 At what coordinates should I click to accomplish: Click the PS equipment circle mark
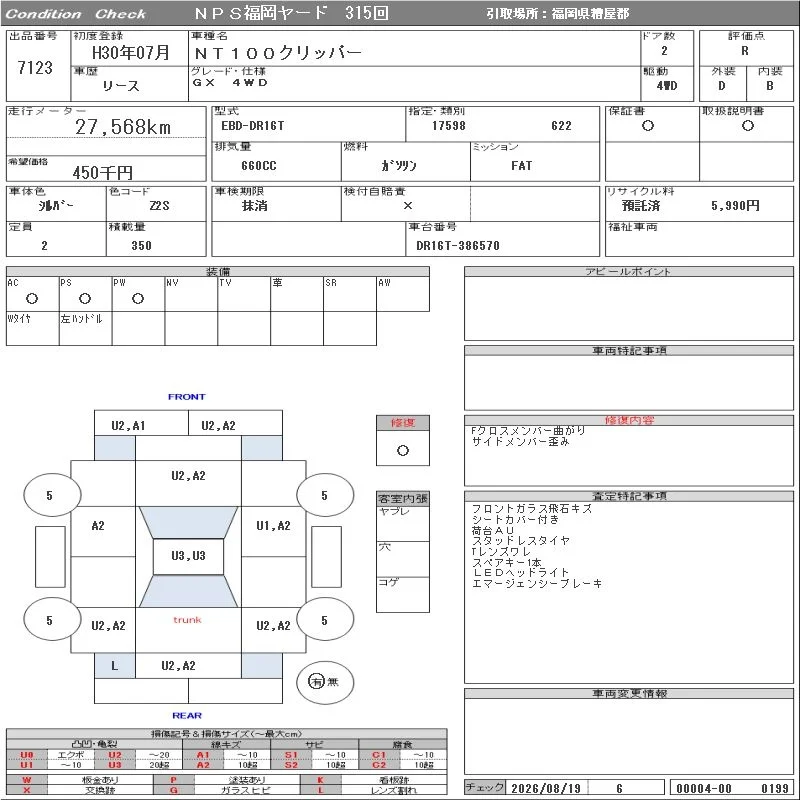click(85, 298)
